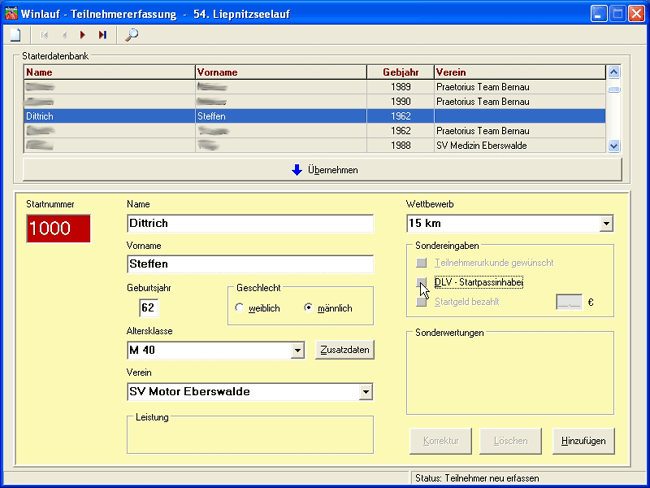Toggle DLV - Startpassinhaber checkbox
The width and height of the screenshot is (650, 488).
coord(421,283)
